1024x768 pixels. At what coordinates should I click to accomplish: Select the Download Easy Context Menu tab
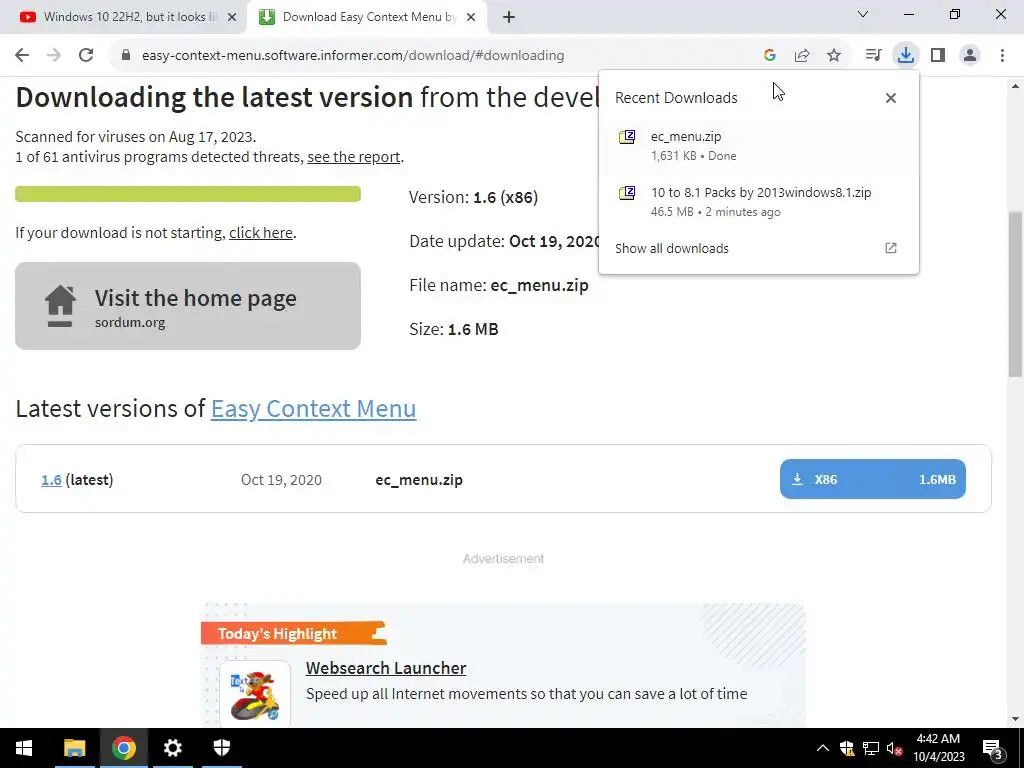pos(368,17)
